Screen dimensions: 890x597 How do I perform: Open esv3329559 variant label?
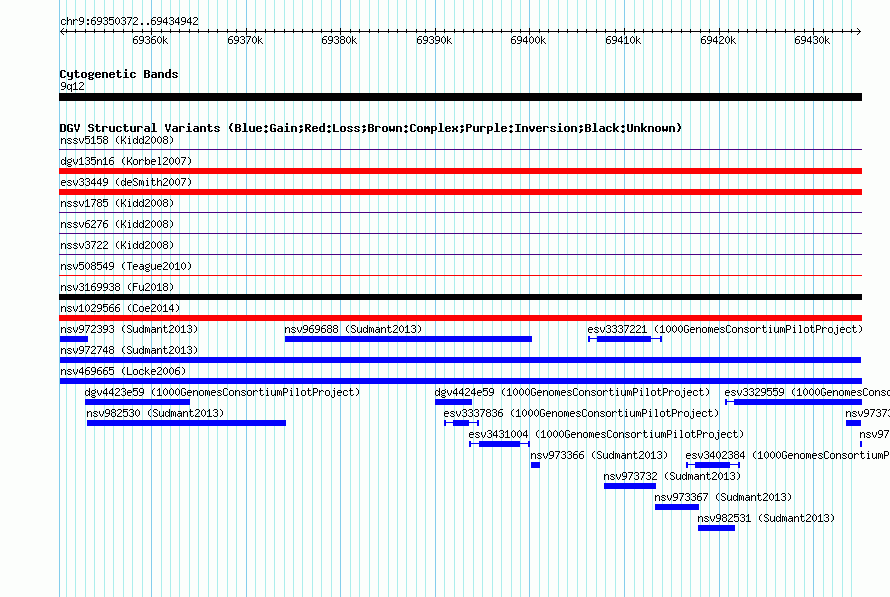coord(807,392)
